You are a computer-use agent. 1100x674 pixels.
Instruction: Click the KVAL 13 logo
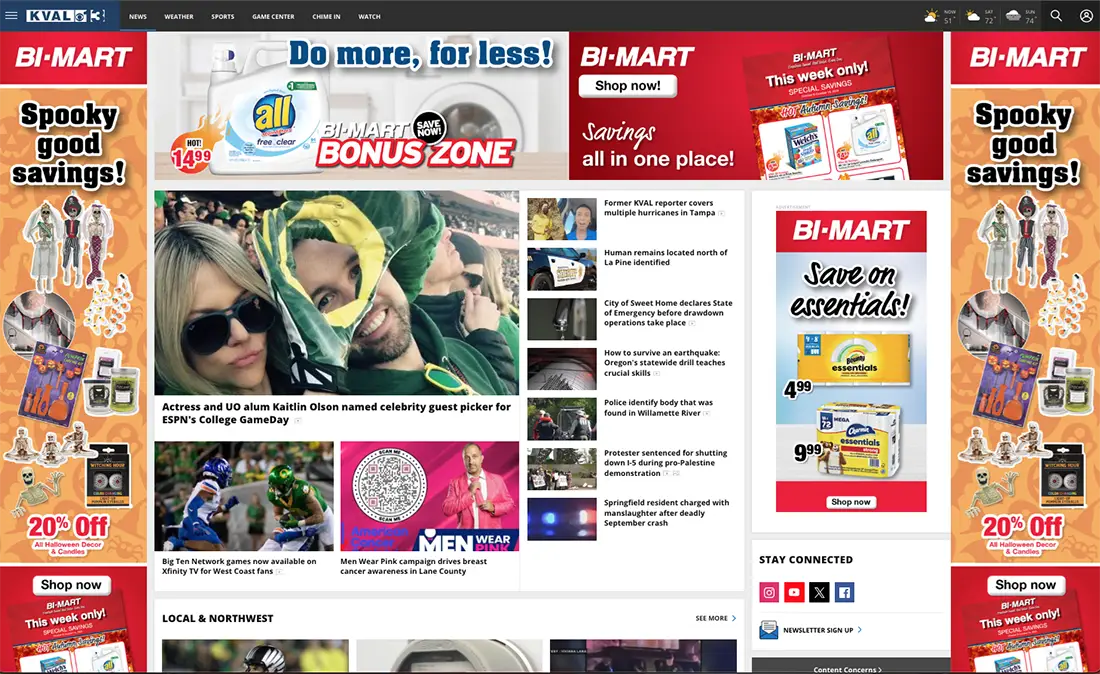point(66,15)
